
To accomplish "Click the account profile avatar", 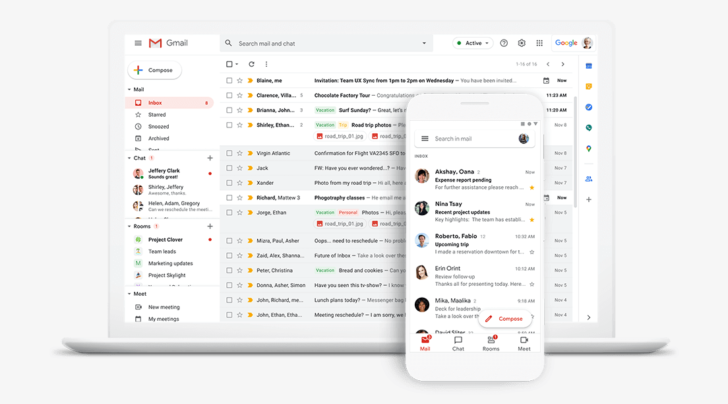I will pyautogui.click(x=587, y=43).
